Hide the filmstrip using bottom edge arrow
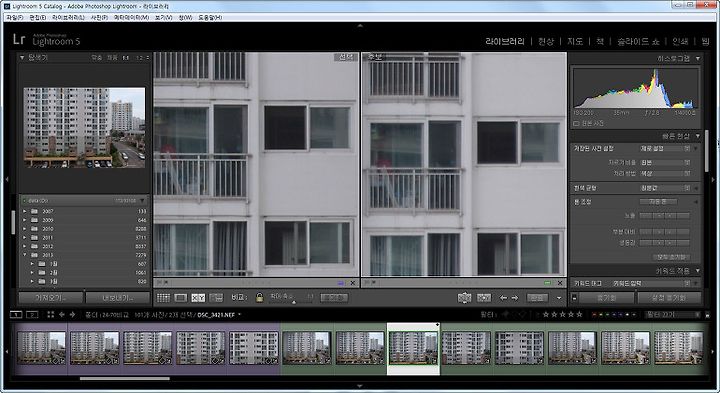The height and width of the screenshot is (393, 720). [x=360, y=386]
